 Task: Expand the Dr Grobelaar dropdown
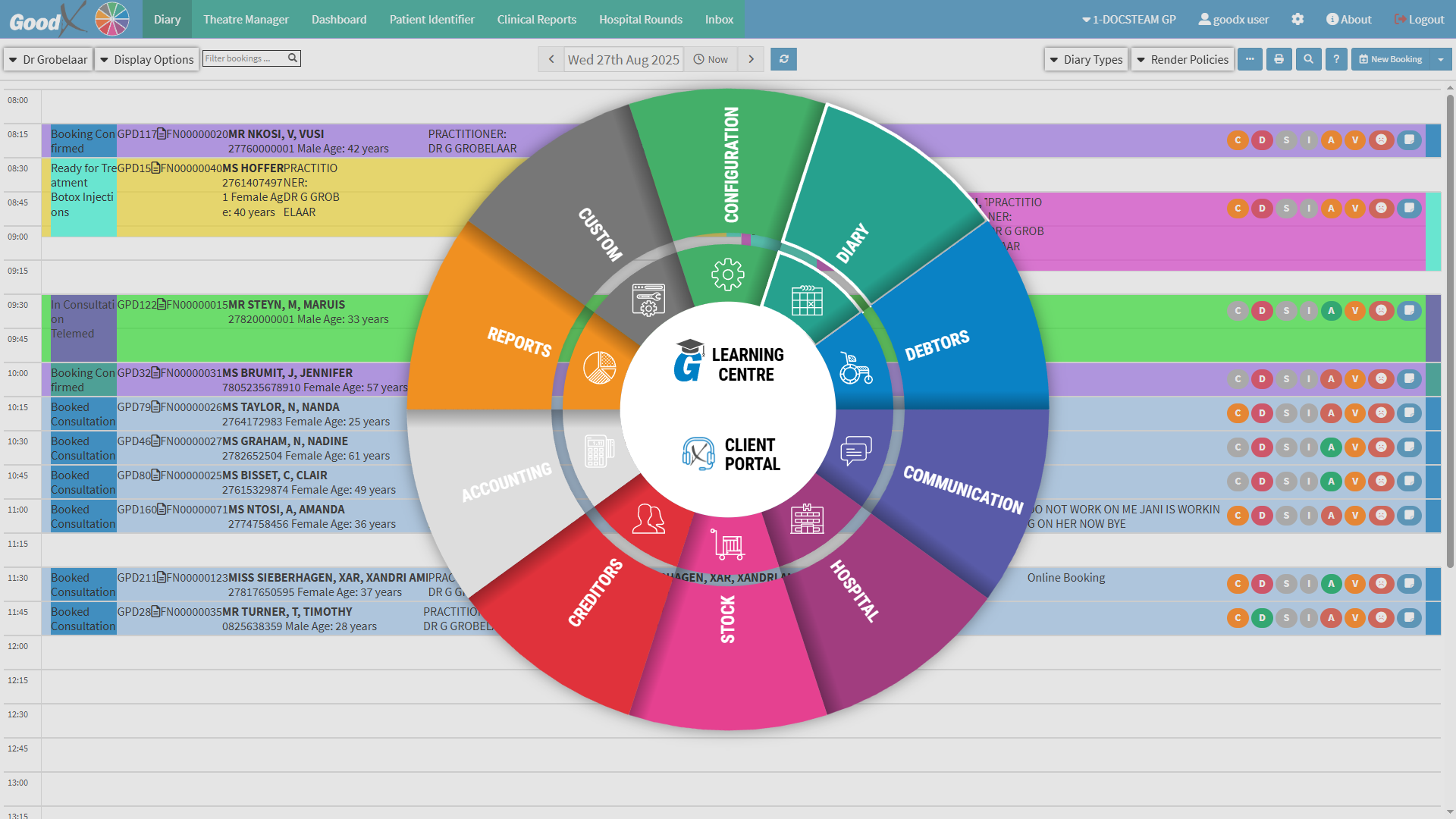click(49, 59)
